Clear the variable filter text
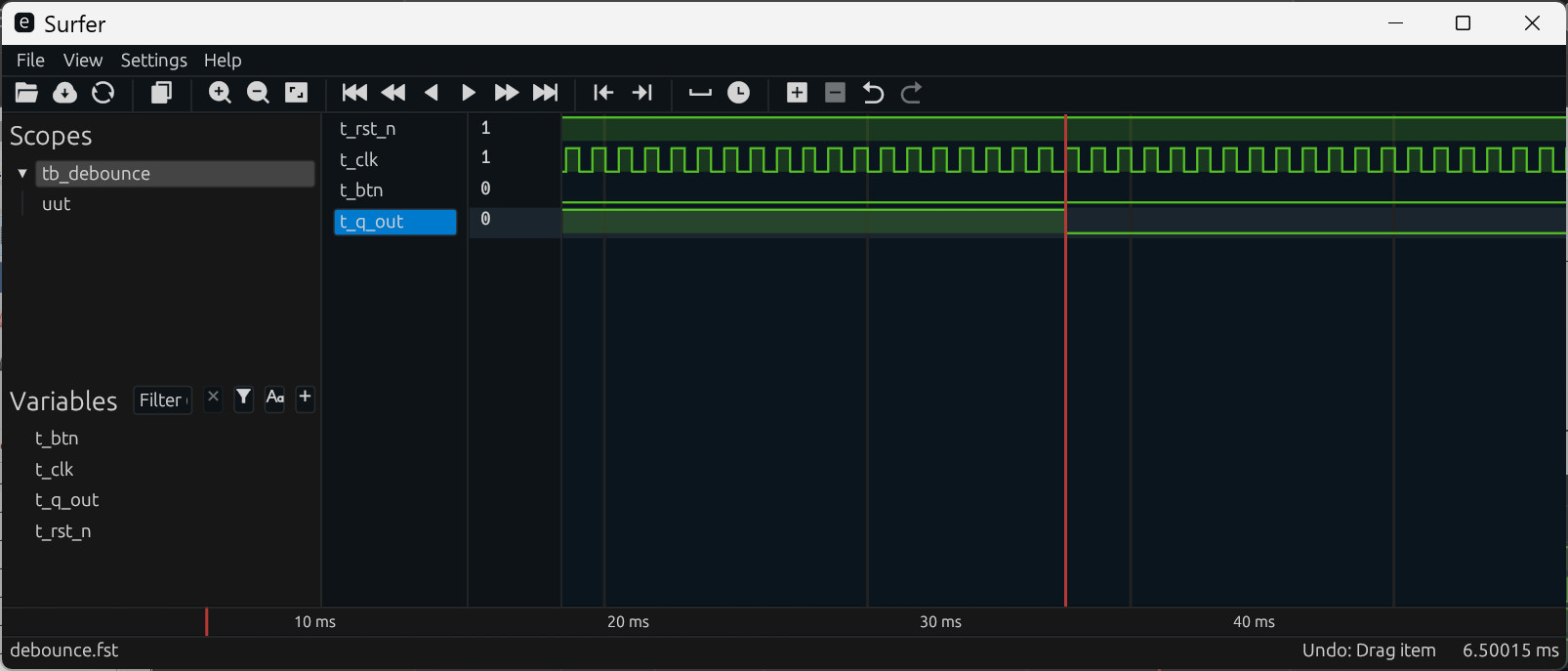1568x671 pixels. pos(213,398)
